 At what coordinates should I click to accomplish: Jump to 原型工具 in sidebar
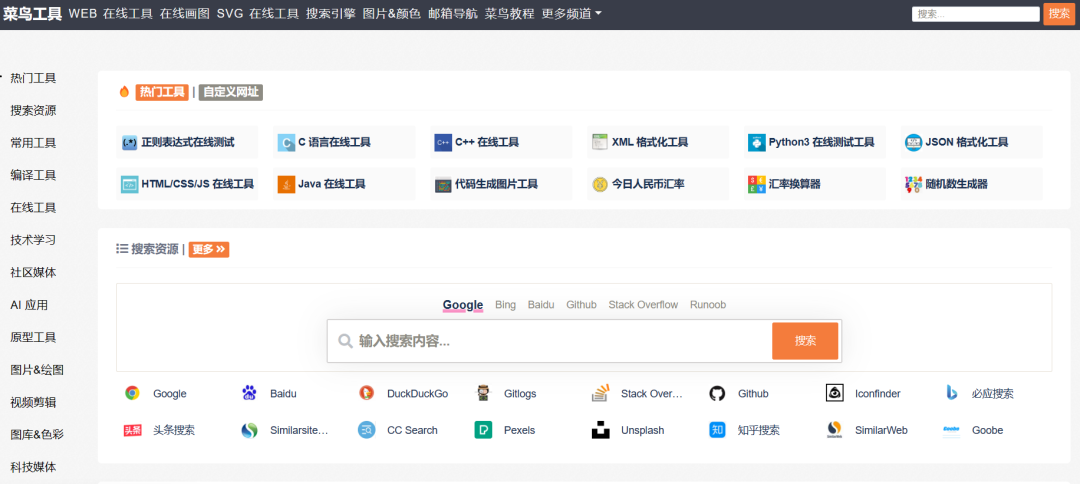click(33, 337)
